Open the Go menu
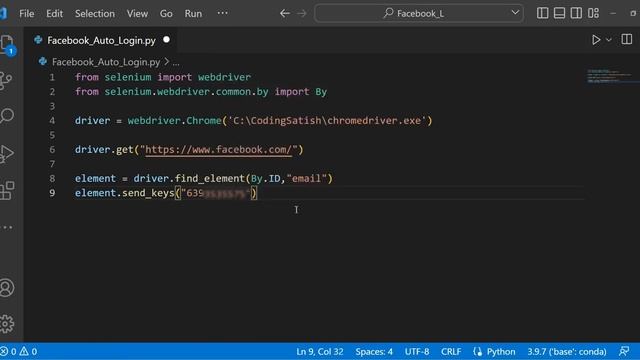 [x=166, y=13]
